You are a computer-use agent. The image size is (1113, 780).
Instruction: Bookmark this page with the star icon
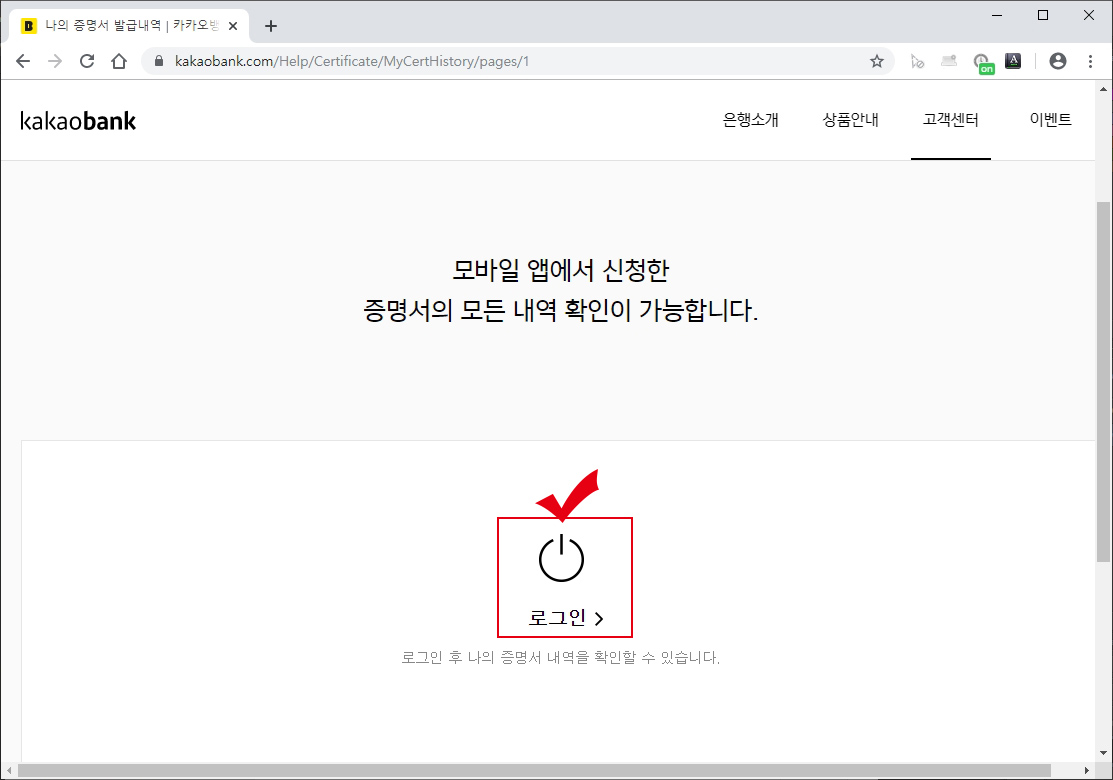point(877,60)
